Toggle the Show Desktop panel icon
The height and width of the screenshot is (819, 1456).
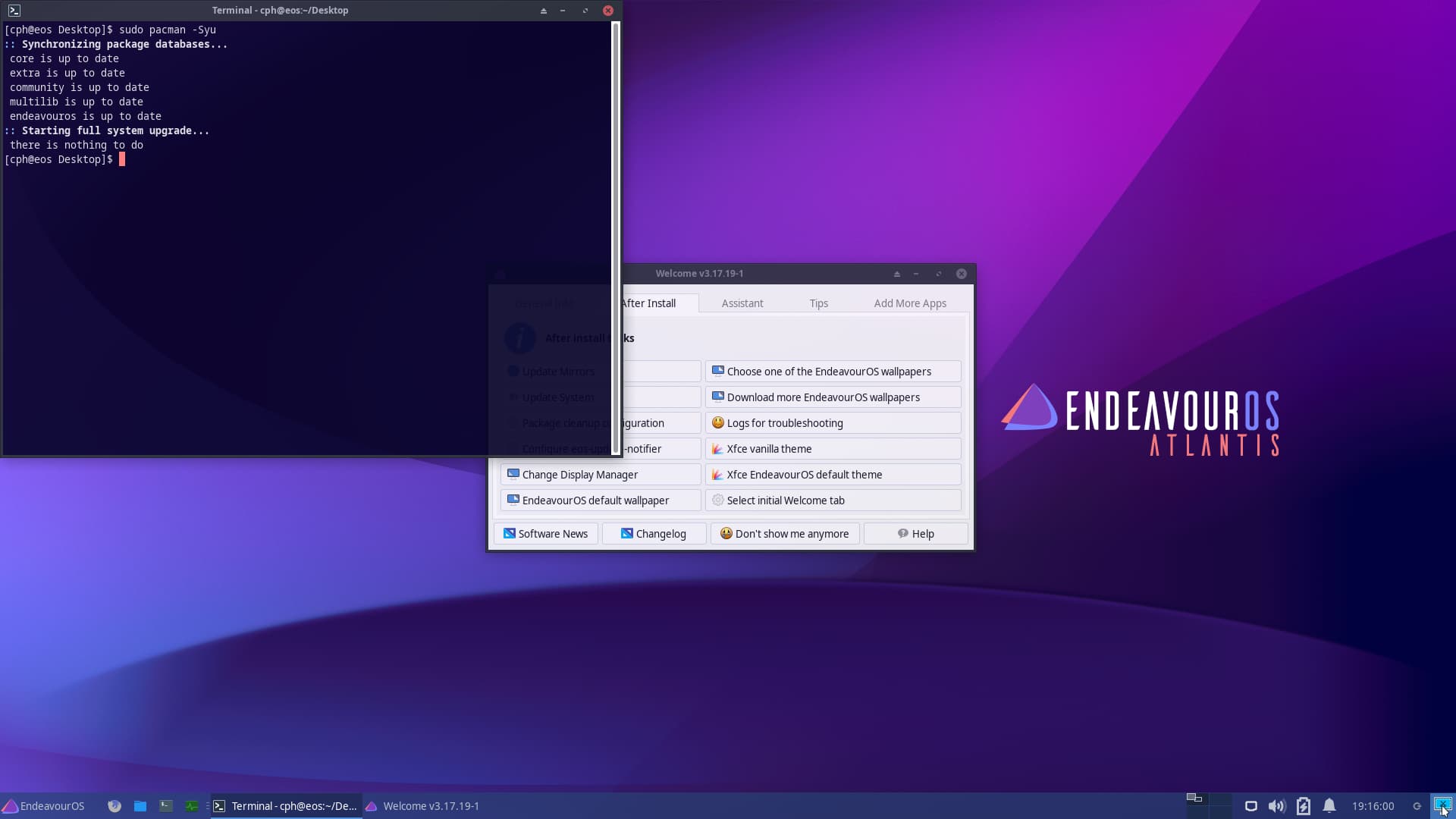pyautogui.click(x=1442, y=805)
